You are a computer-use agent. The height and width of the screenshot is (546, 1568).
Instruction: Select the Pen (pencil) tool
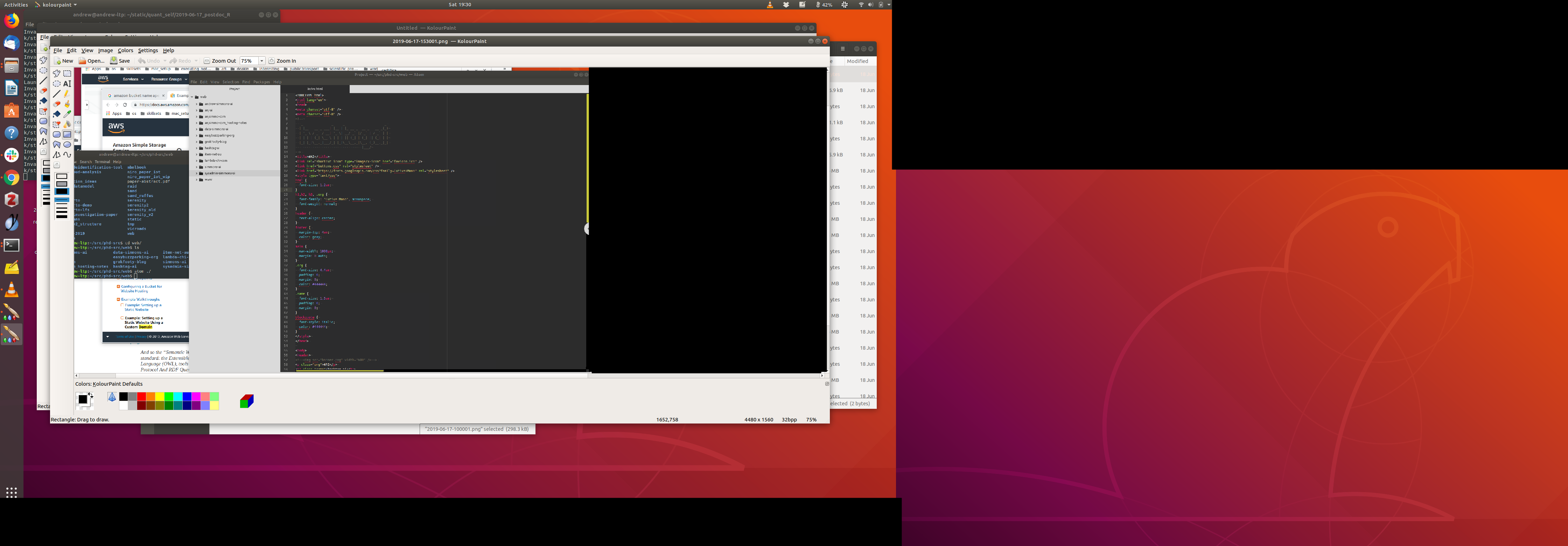(67, 94)
